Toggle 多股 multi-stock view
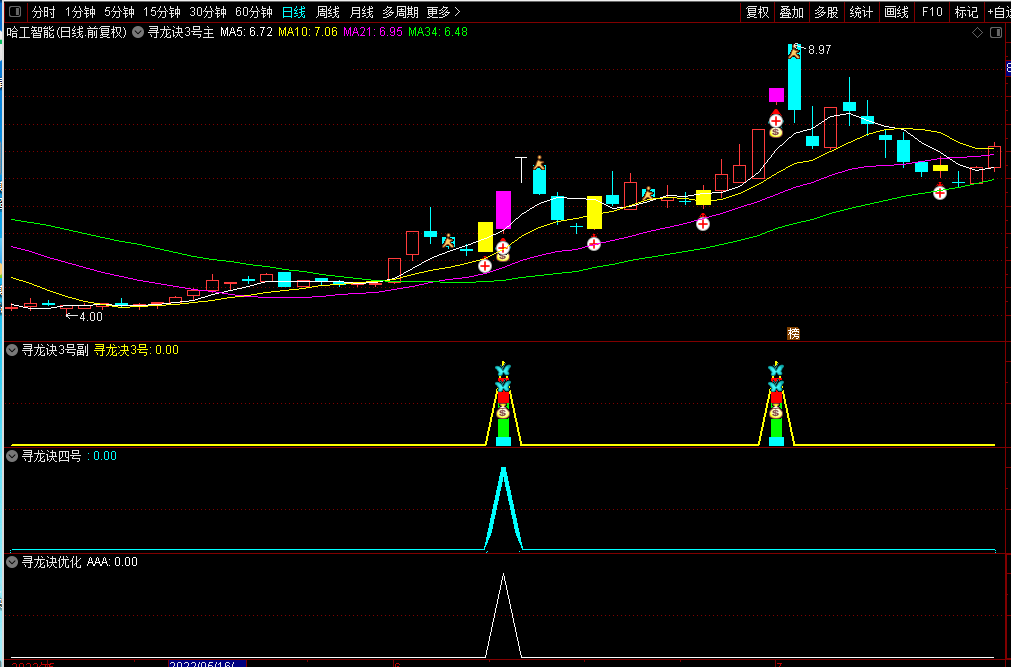Screen dimensions: 1011x667 (x=825, y=12)
